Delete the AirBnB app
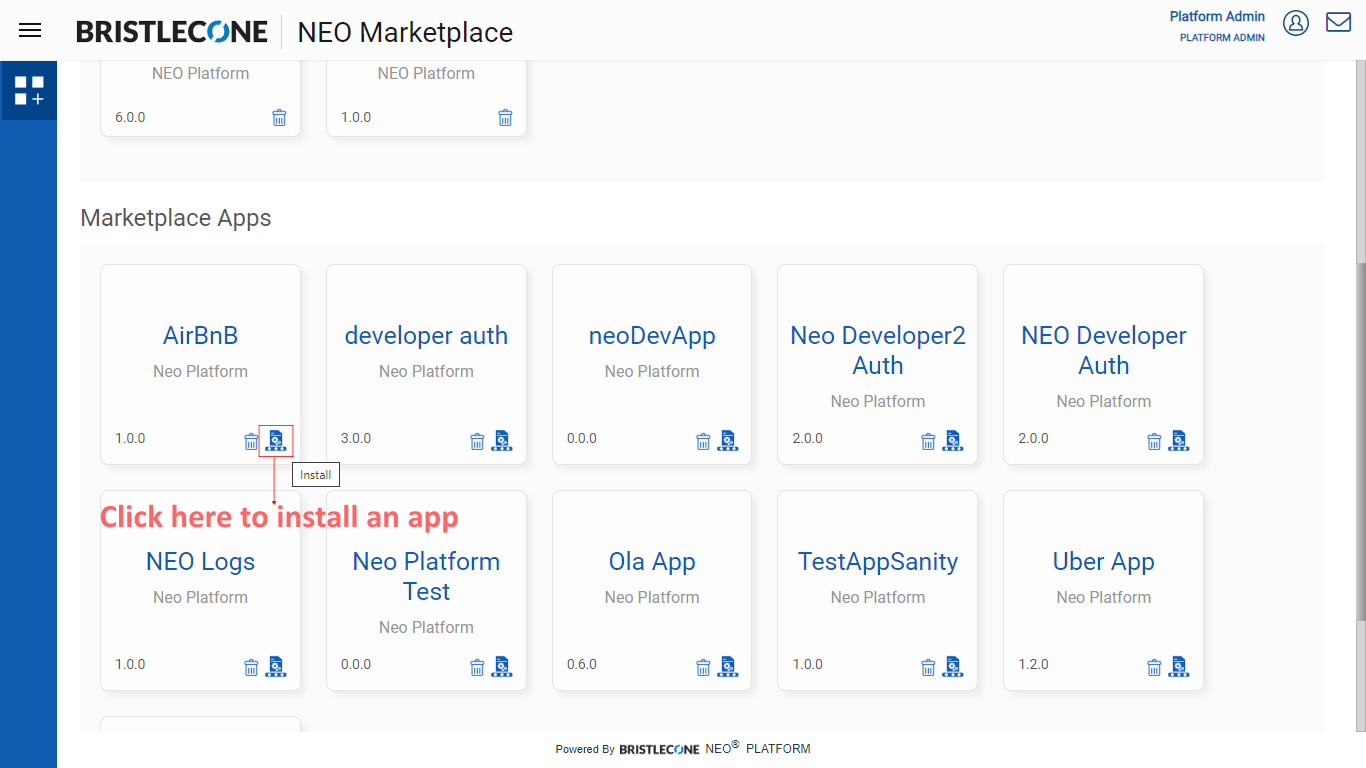This screenshot has width=1366, height=768. pos(251,441)
